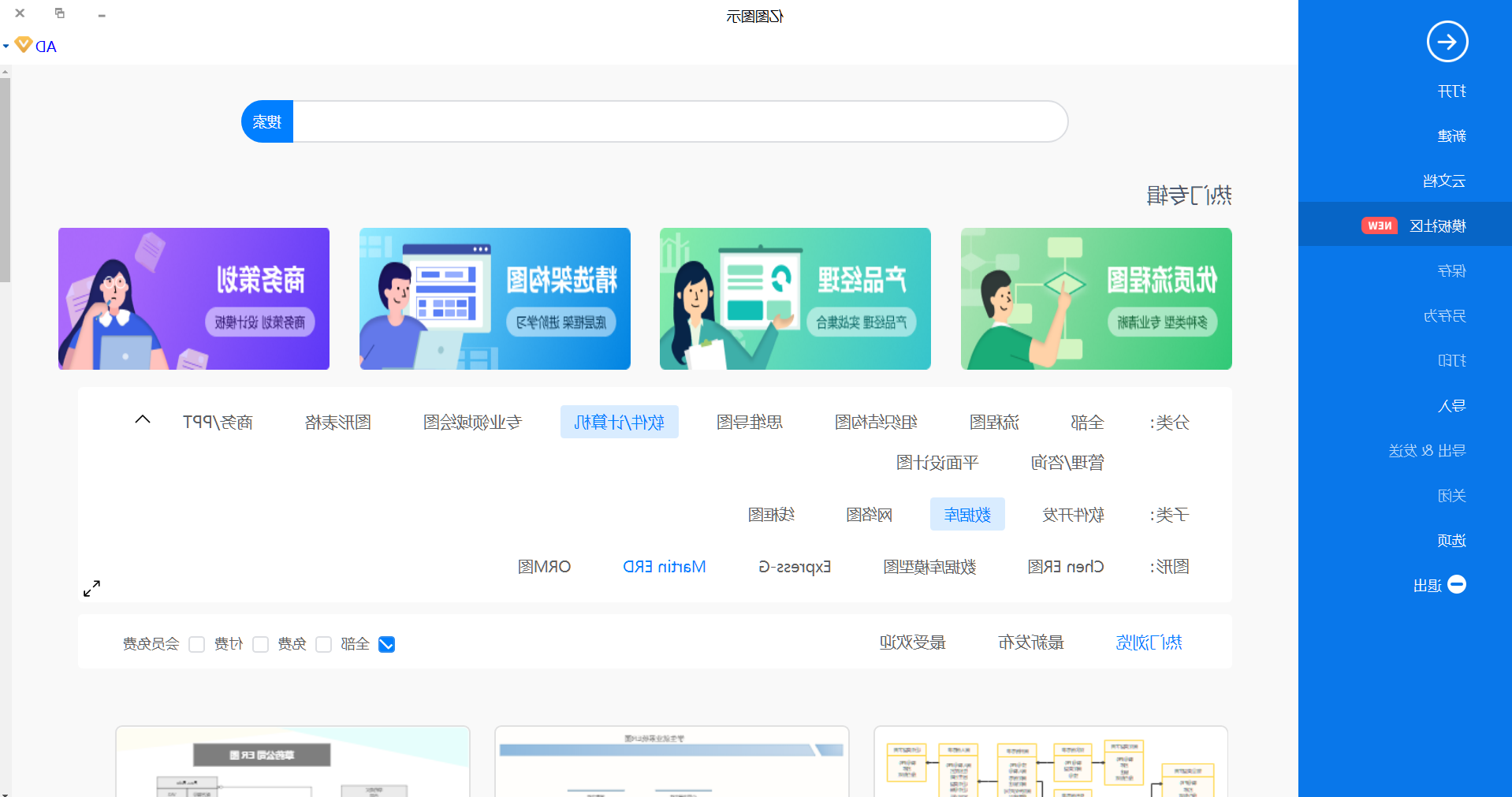Screen dimensions: 1512x797
Task: Select the 思维导图 category
Action: pos(749,423)
